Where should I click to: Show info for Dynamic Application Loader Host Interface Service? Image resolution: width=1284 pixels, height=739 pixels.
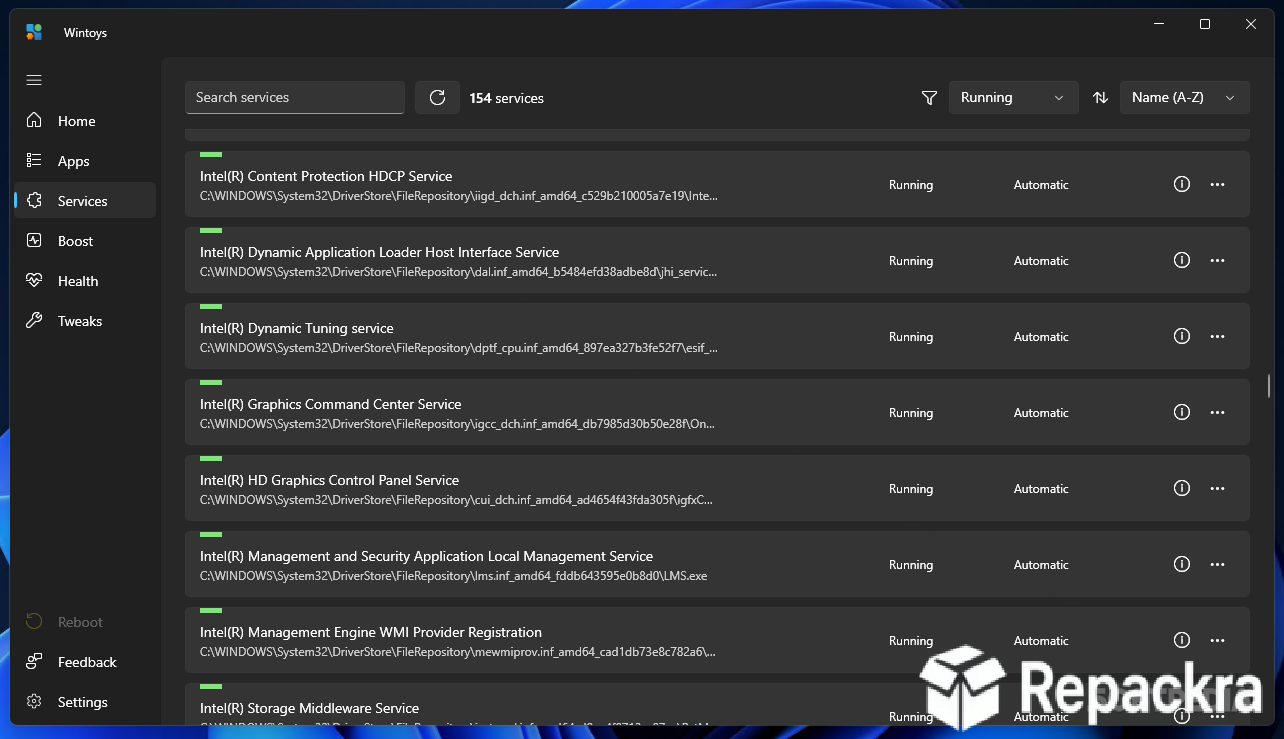[x=1181, y=260]
